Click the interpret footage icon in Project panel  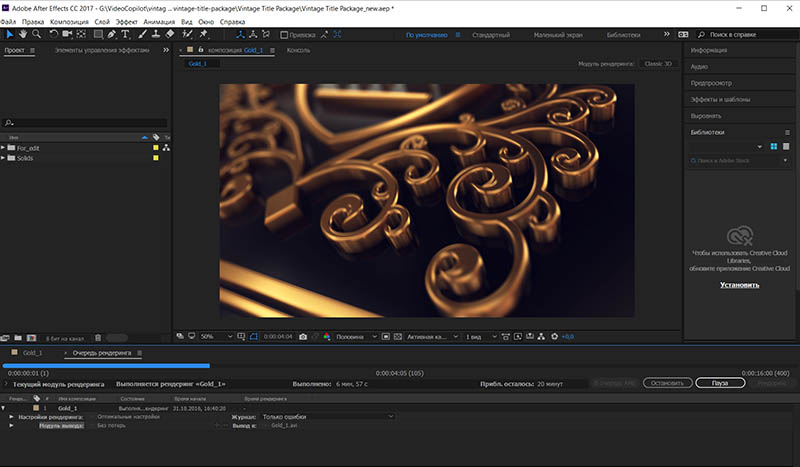click(x=5, y=338)
